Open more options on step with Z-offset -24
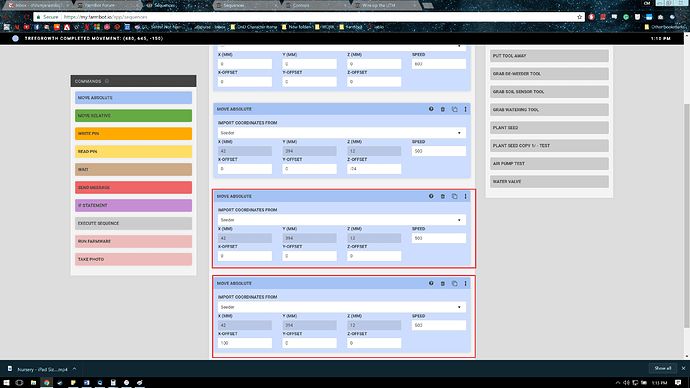 pos(466,109)
